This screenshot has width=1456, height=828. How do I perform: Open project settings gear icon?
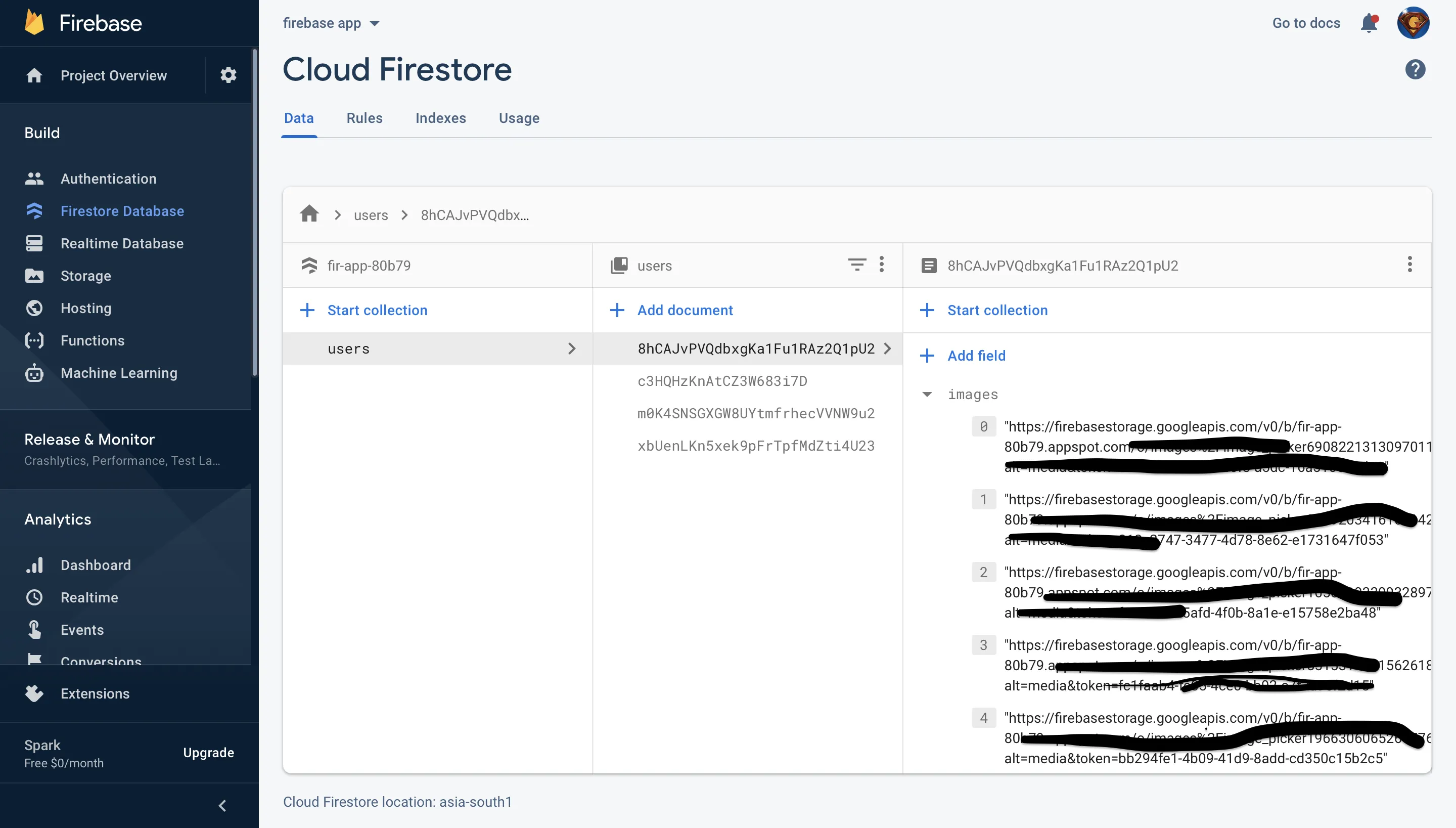coord(228,75)
